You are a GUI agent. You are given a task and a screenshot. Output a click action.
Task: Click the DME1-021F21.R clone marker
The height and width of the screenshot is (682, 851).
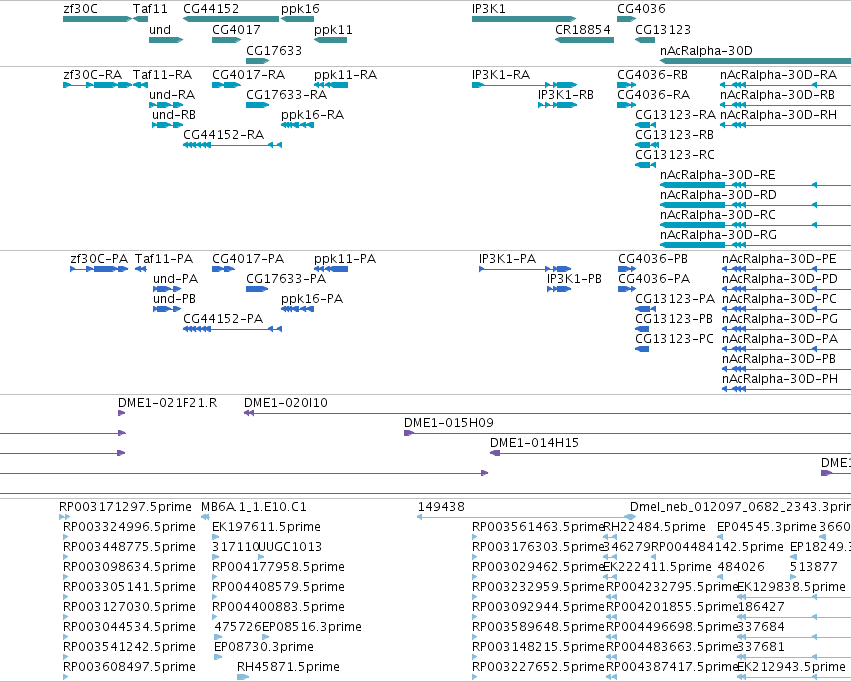122,413
